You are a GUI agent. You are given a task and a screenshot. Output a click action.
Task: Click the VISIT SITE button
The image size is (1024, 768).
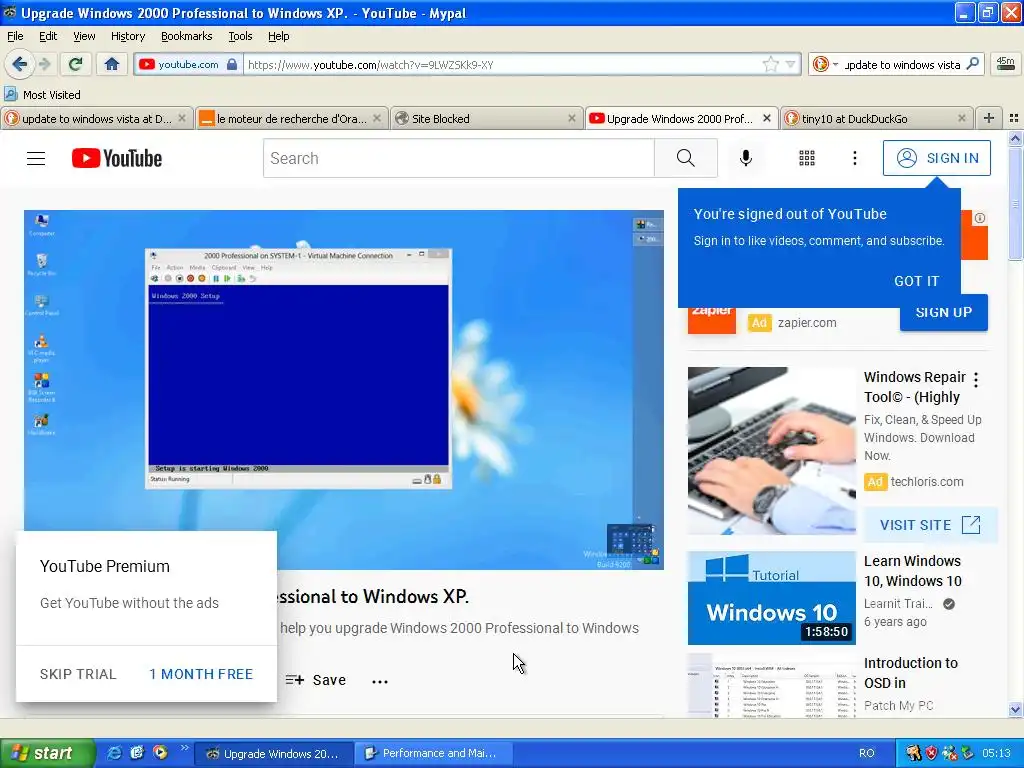pyautogui.click(x=930, y=525)
